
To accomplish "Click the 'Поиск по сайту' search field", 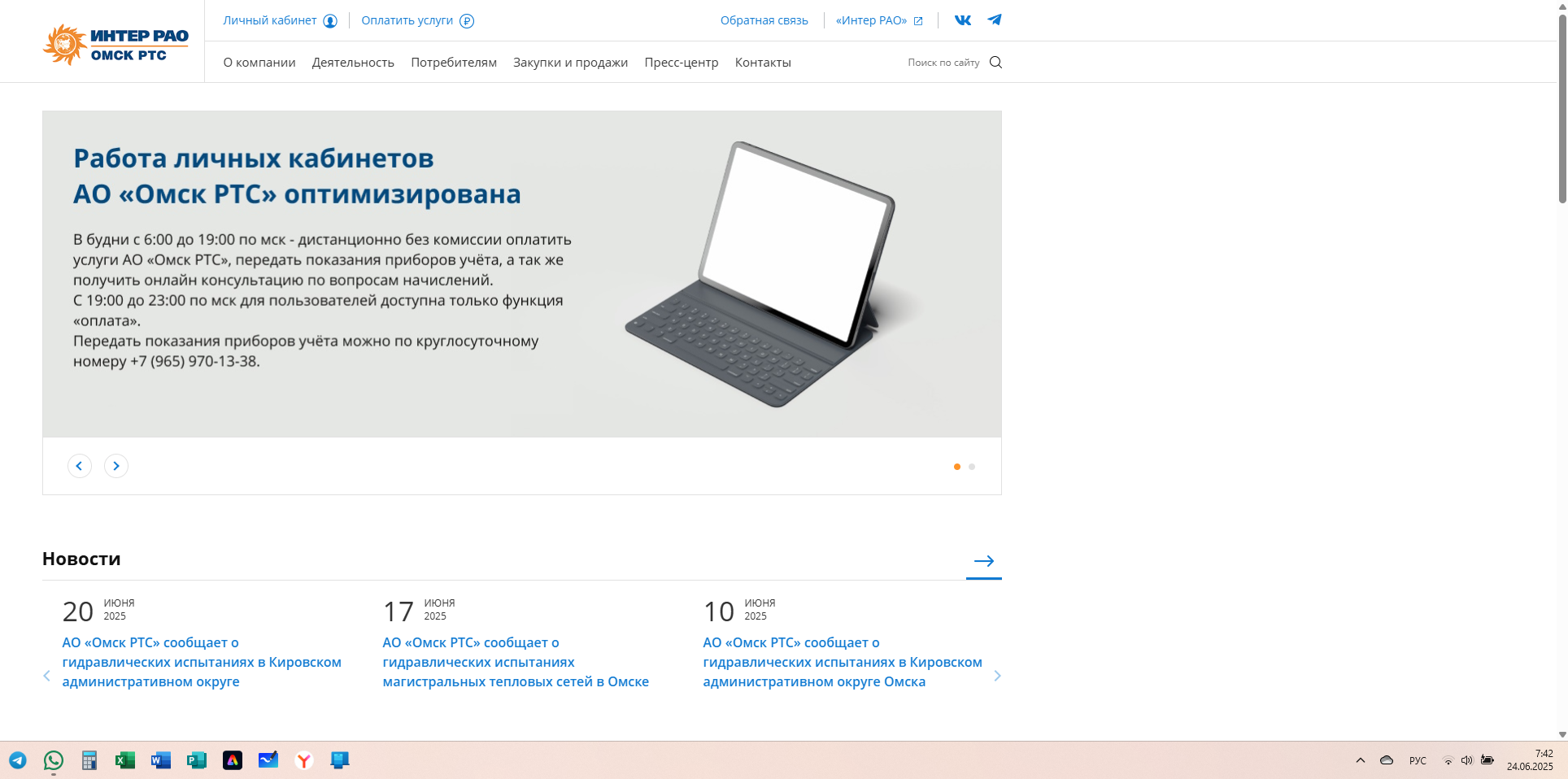I will pyautogui.click(x=943, y=63).
